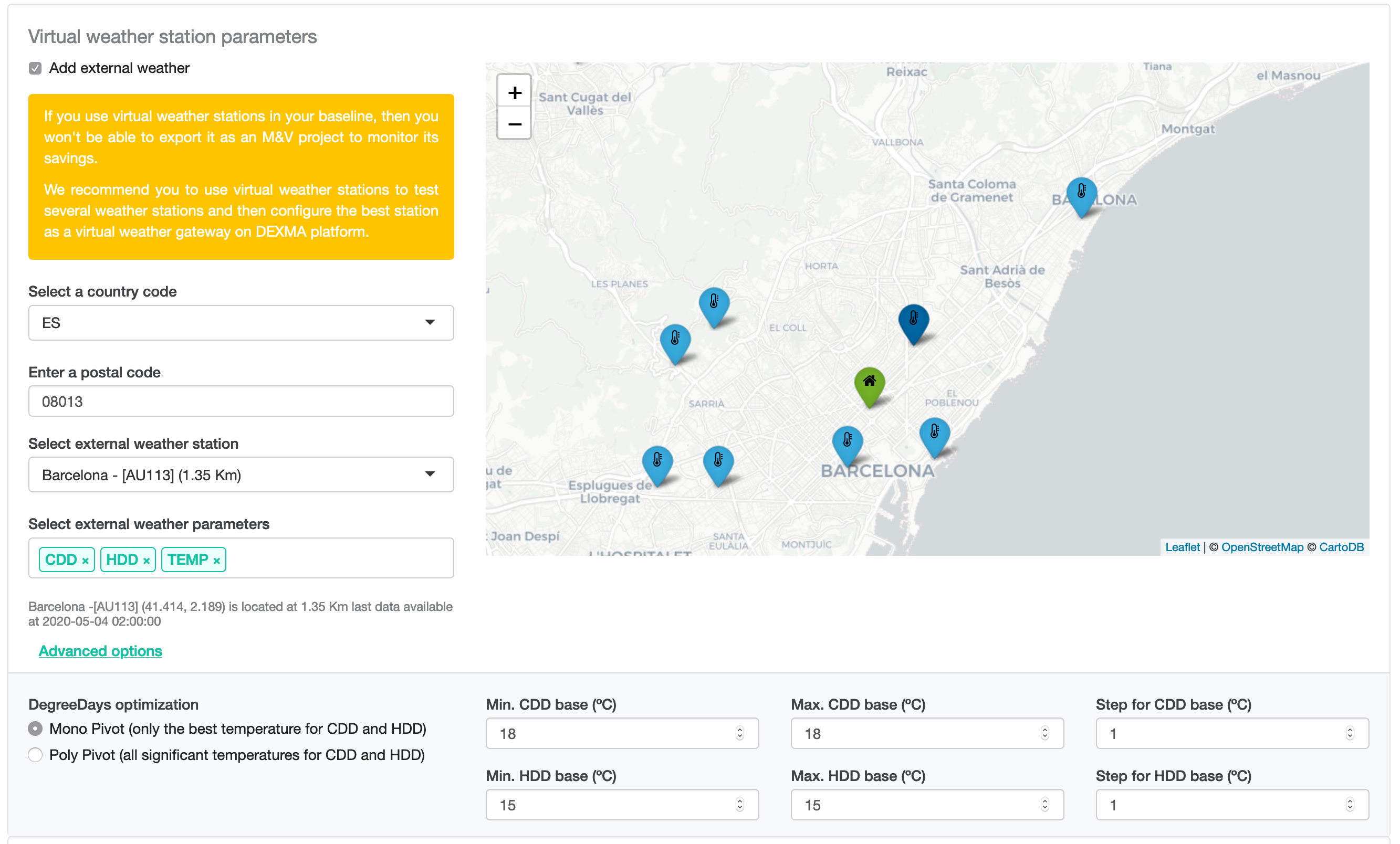Click the TEMP tag label

187,560
